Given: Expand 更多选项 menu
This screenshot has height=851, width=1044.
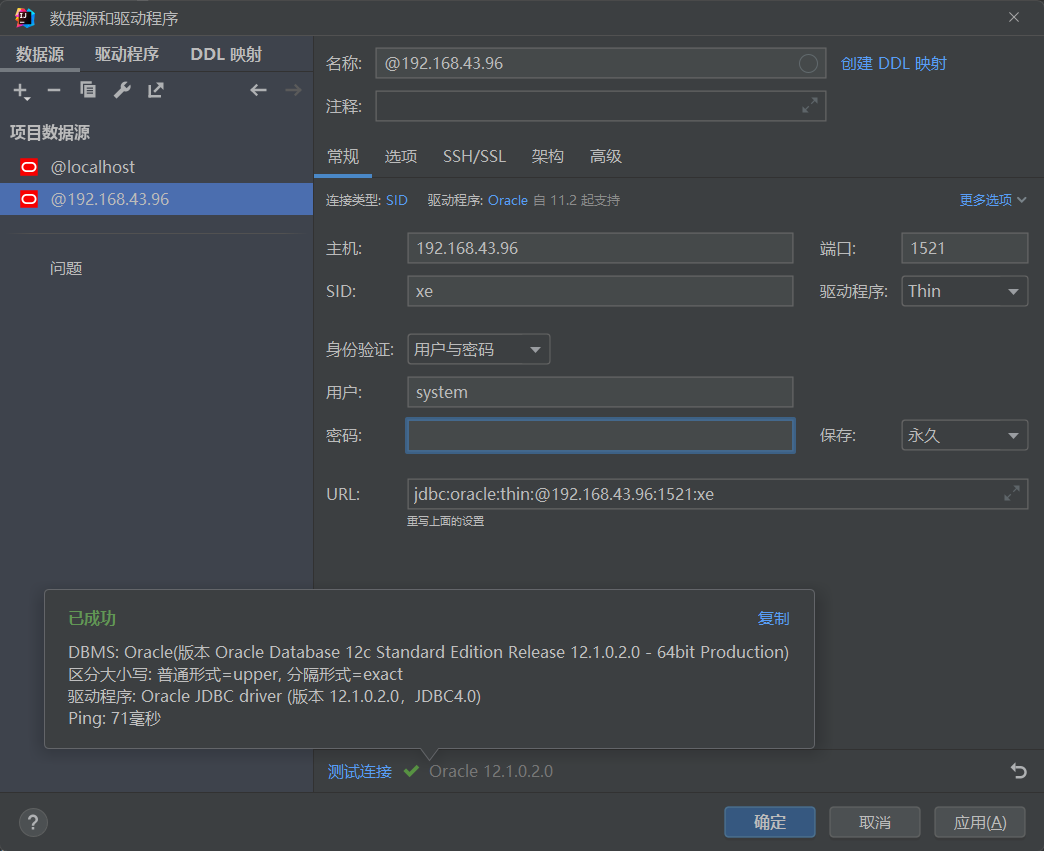Looking at the screenshot, I should coord(993,200).
